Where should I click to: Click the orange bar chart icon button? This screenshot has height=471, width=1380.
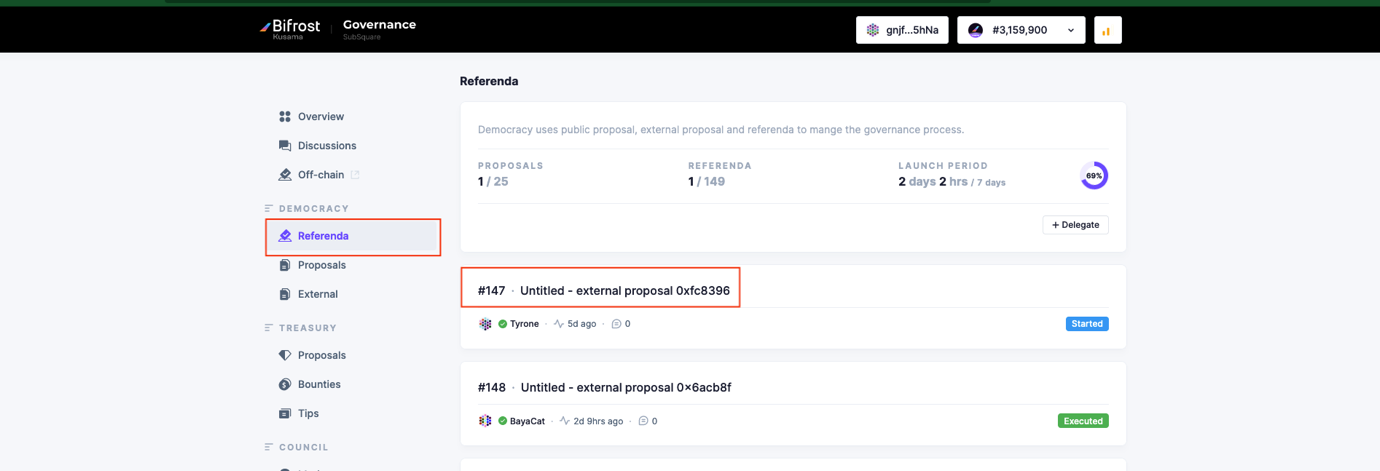coord(1107,30)
